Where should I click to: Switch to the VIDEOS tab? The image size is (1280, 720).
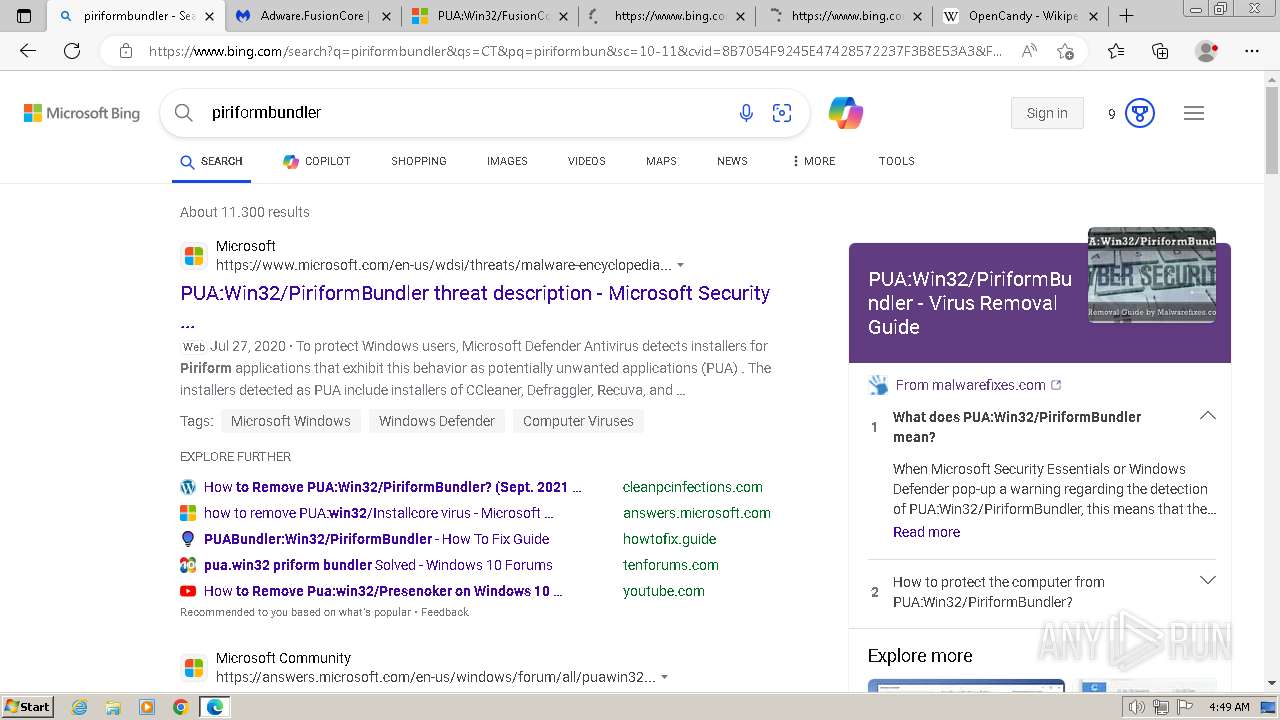(587, 161)
